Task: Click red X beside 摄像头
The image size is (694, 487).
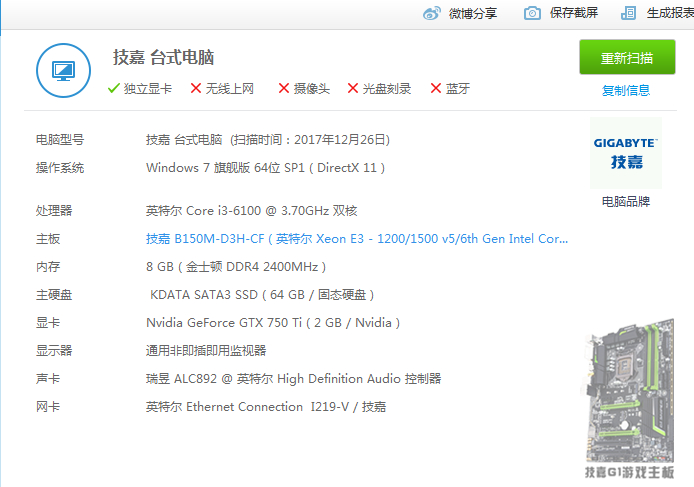Action: (x=284, y=88)
